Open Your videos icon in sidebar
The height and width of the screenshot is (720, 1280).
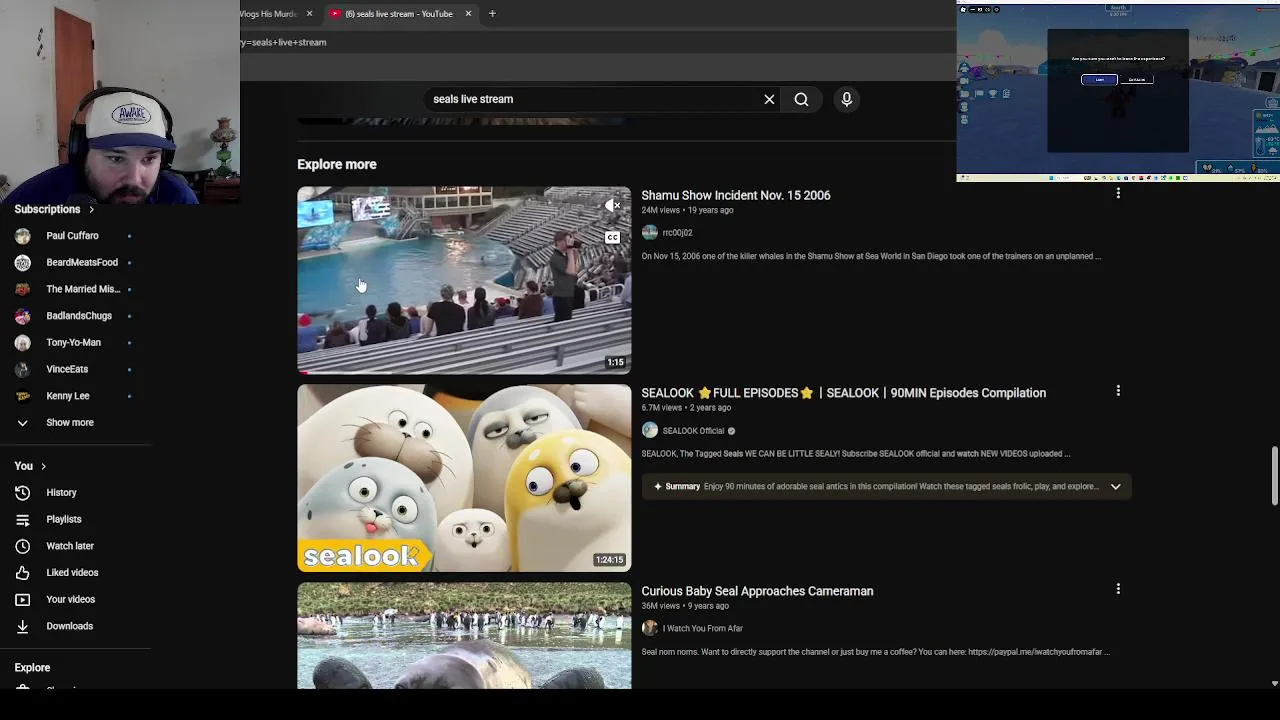(22, 599)
